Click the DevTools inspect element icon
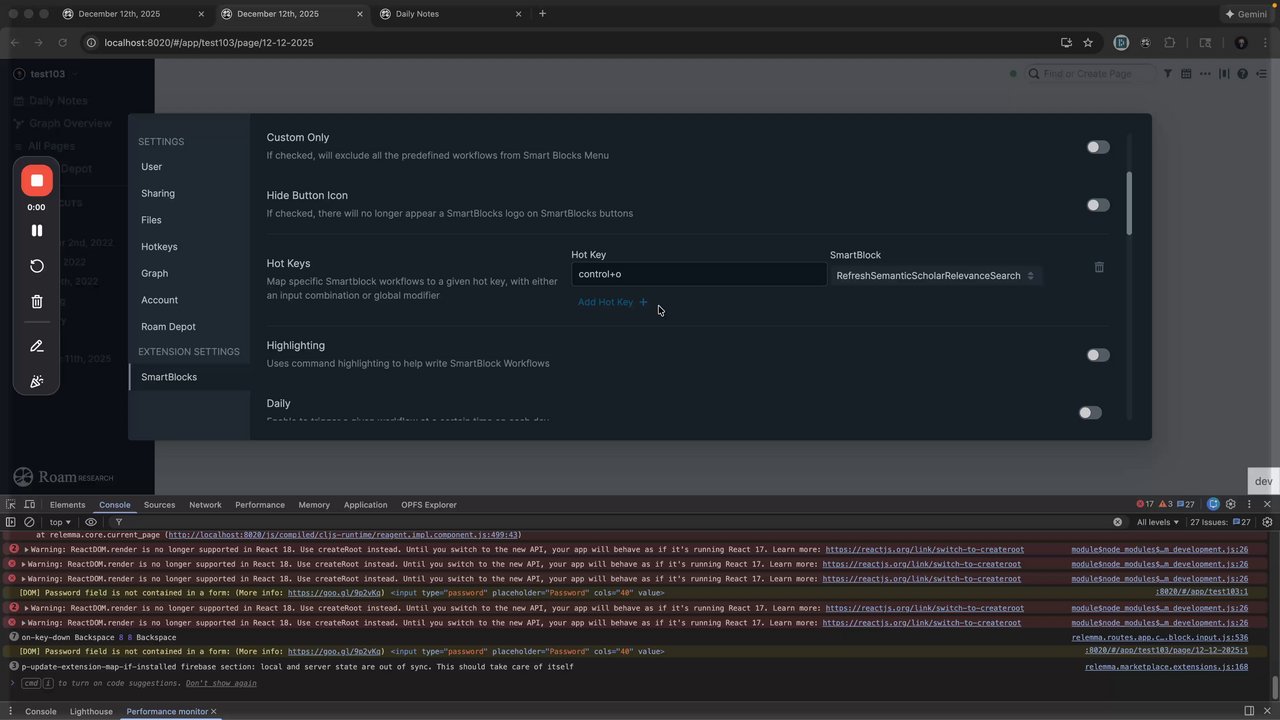 [11, 505]
